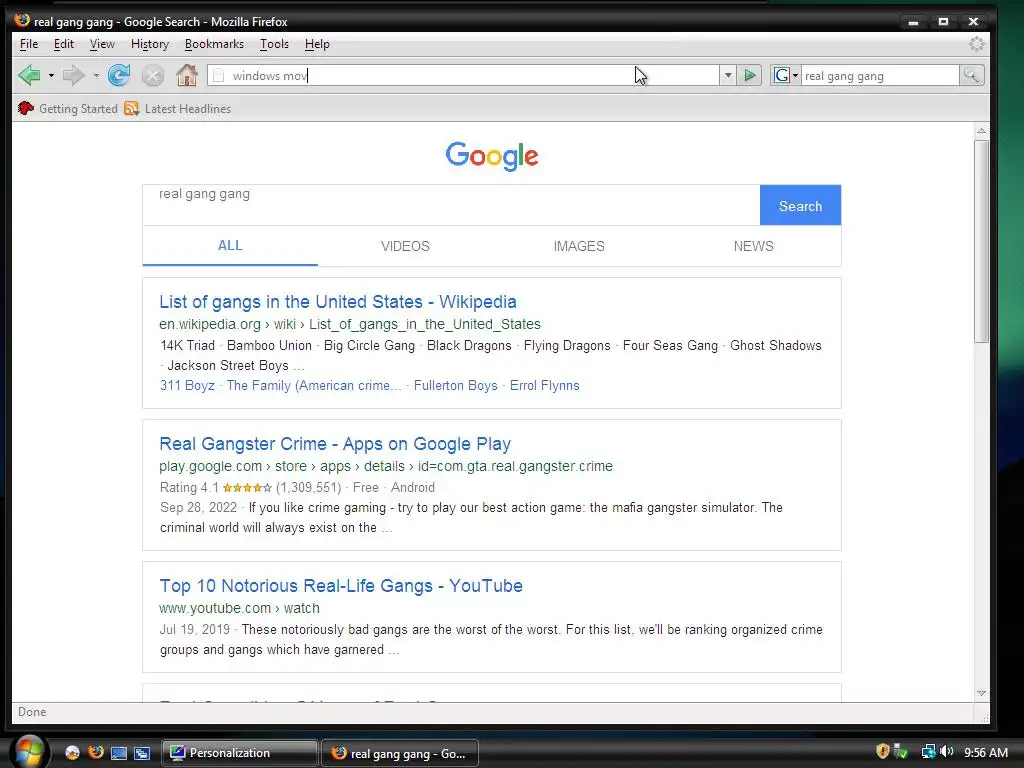
Task: Open the History menu
Action: 150,44
